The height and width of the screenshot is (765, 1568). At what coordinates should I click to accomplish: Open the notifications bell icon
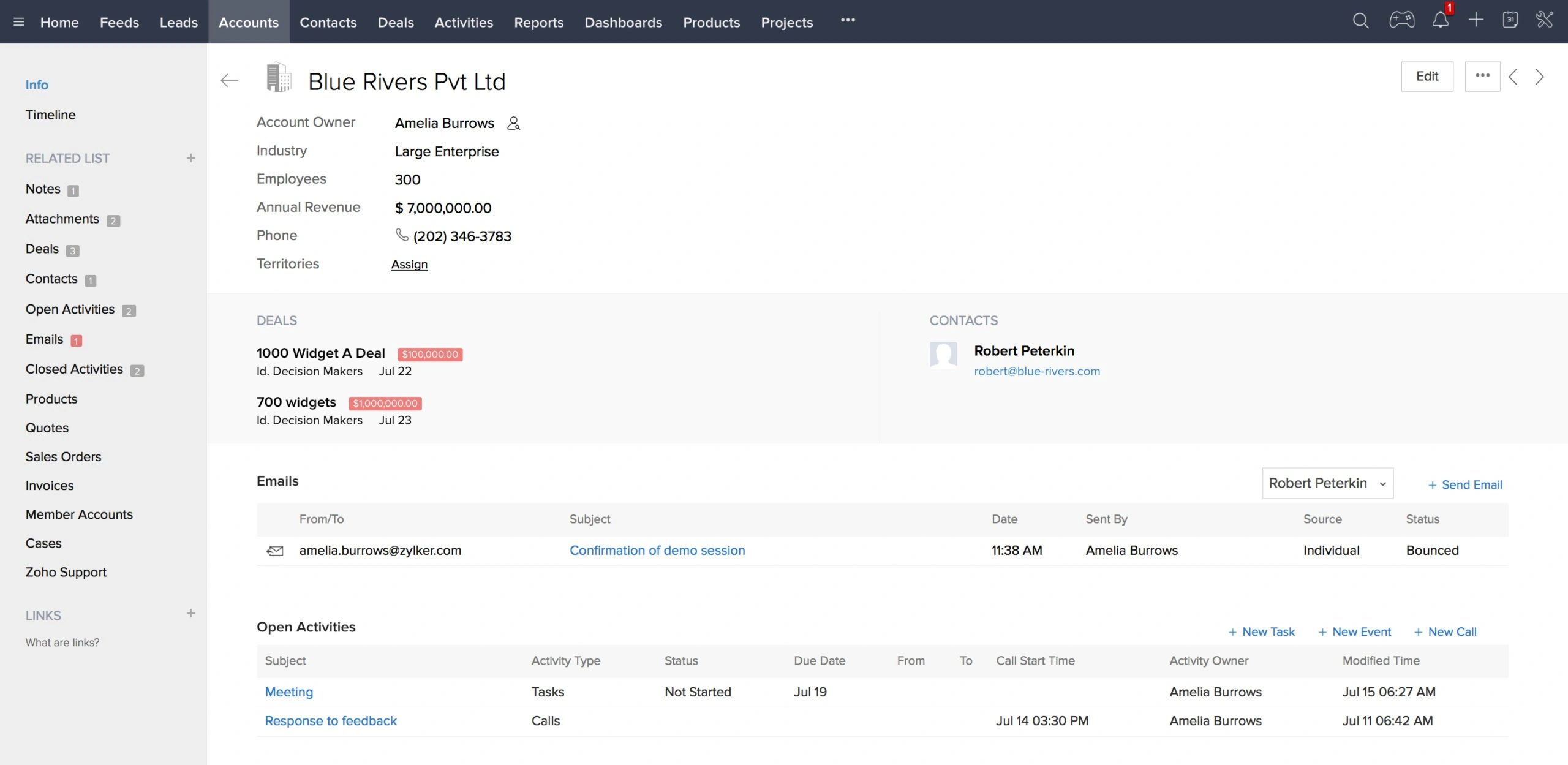coord(1440,21)
